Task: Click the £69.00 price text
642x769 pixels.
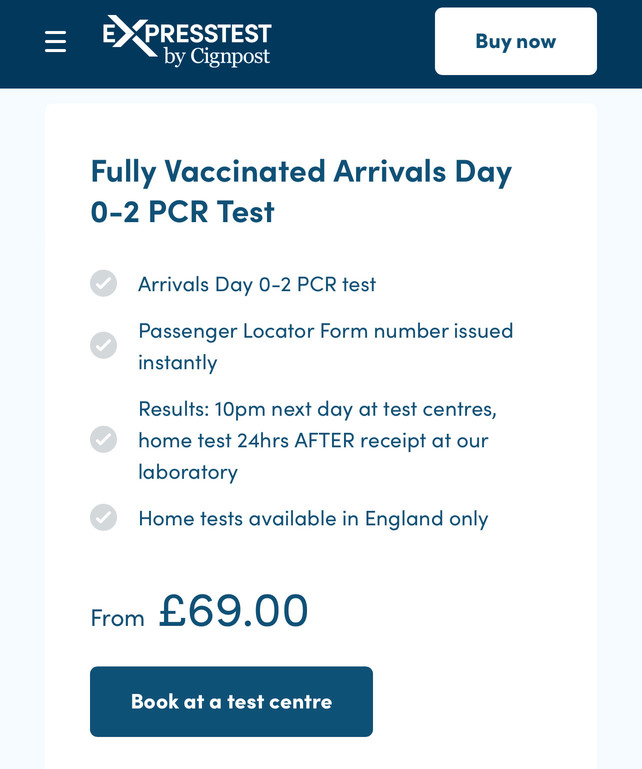Action: (x=233, y=611)
